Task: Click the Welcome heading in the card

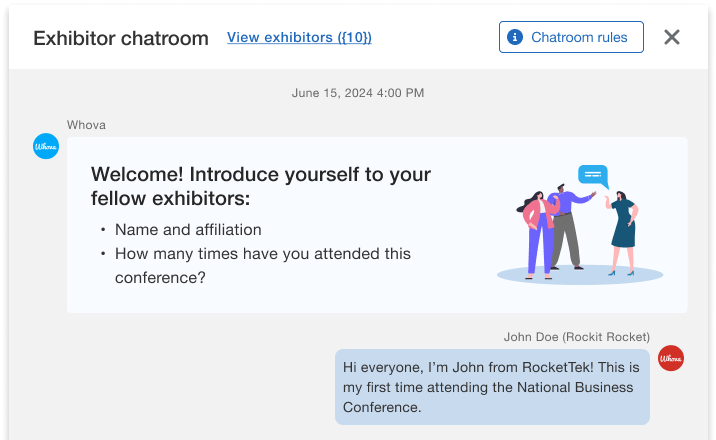Action: point(261,186)
